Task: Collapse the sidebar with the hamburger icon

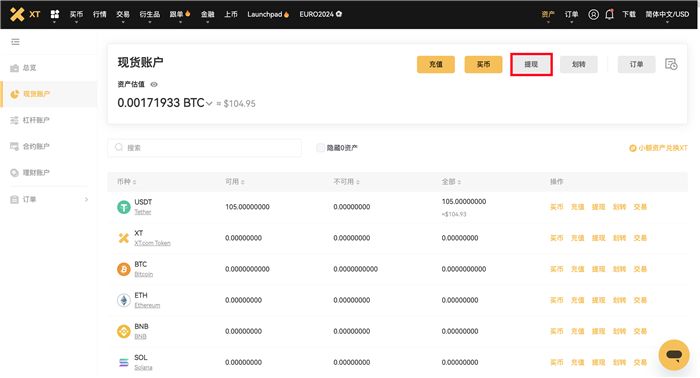Action: tap(16, 42)
